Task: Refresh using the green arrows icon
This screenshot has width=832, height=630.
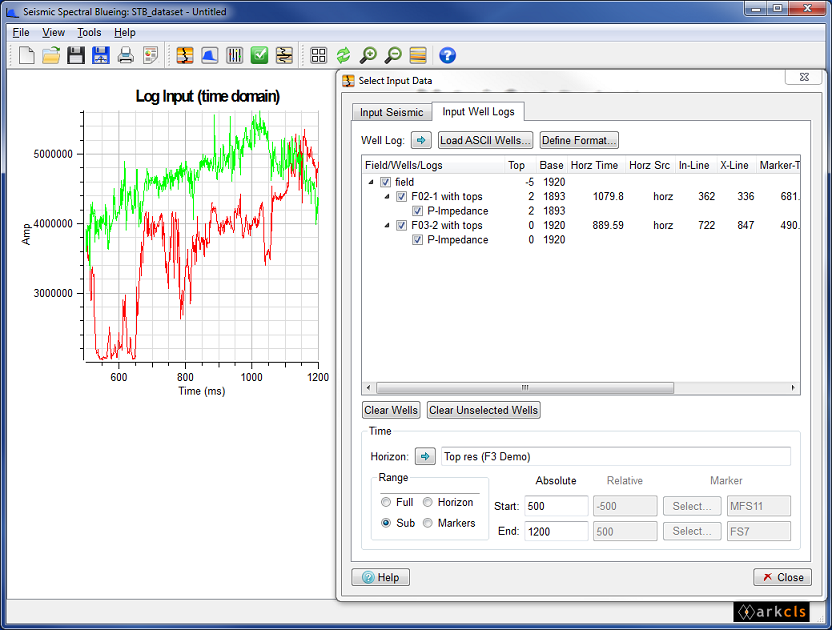Action: [x=343, y=55]
